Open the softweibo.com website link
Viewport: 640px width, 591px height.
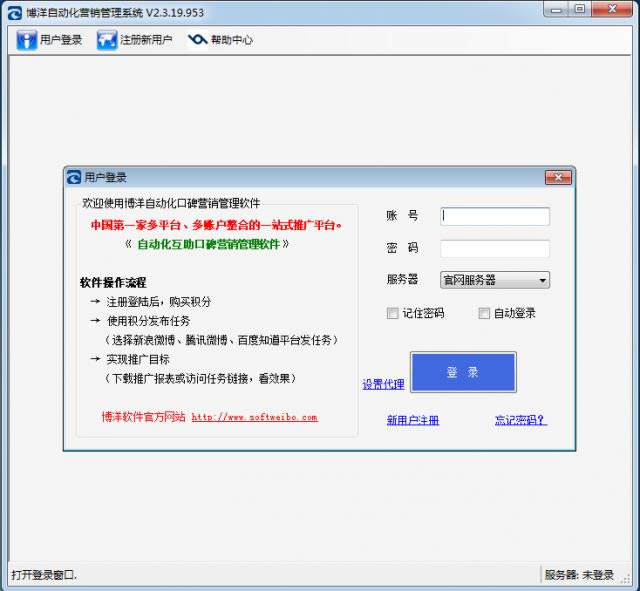pos(254,417)
